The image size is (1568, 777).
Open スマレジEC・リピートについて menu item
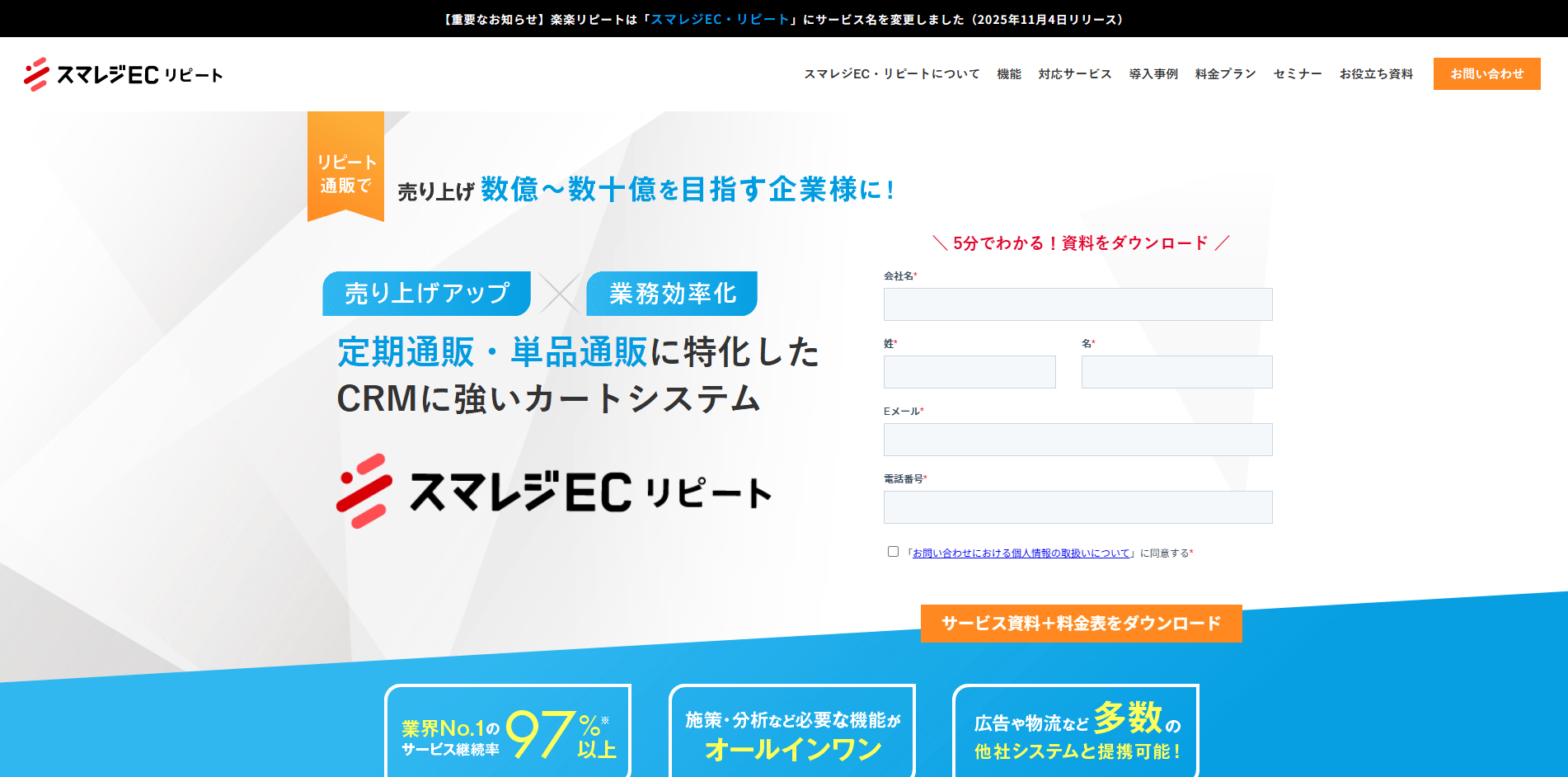coord(891,74)
